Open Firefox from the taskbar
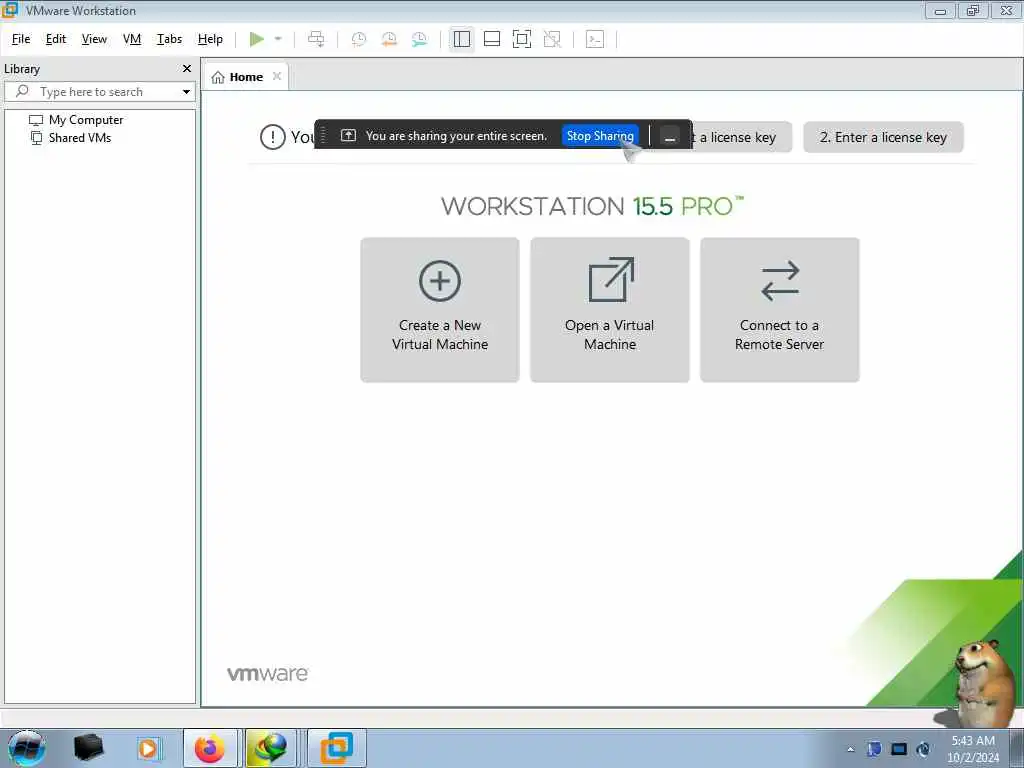The width and height of the screenshot is (1024, 768). pyautogui.click(x=210, y=748)
